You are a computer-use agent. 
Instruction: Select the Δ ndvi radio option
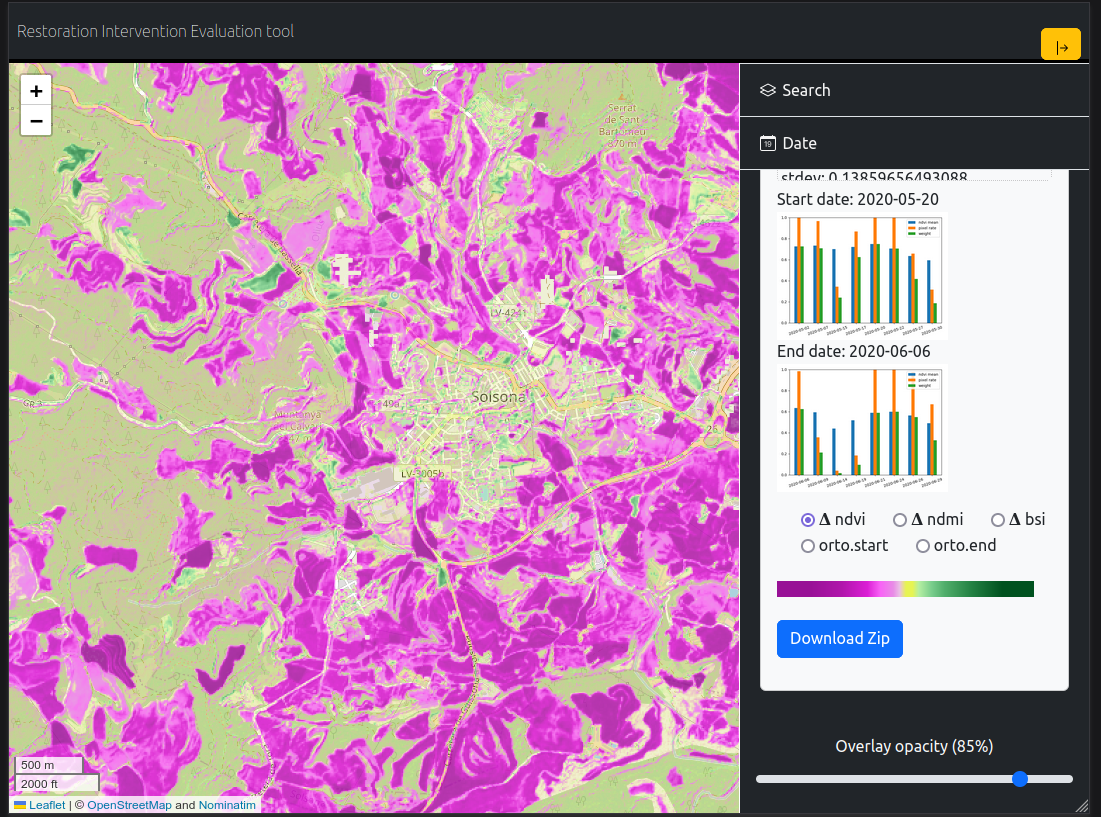[x=808, y=520]
